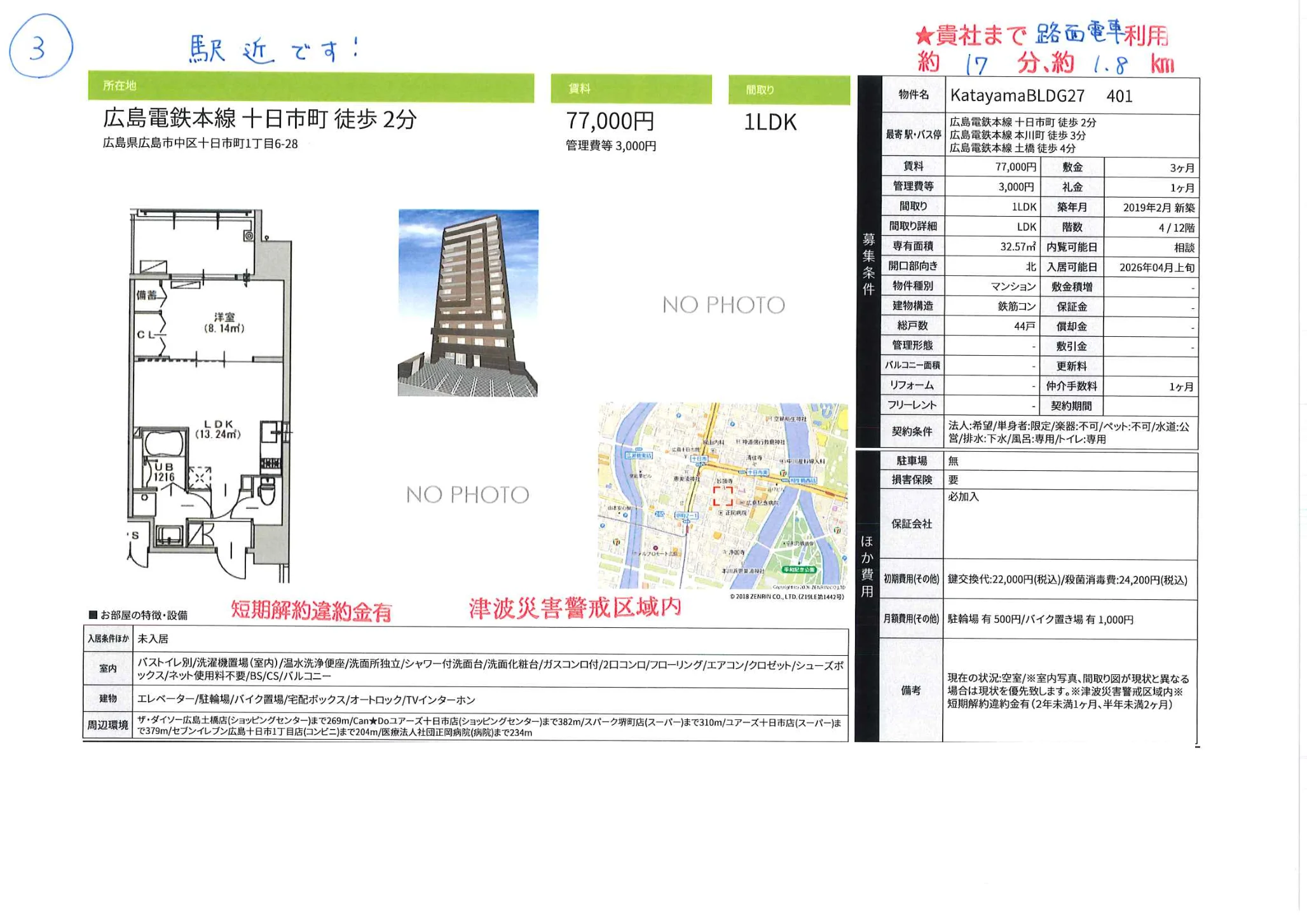Select the red dashed property marker on the map

[723, 496]
